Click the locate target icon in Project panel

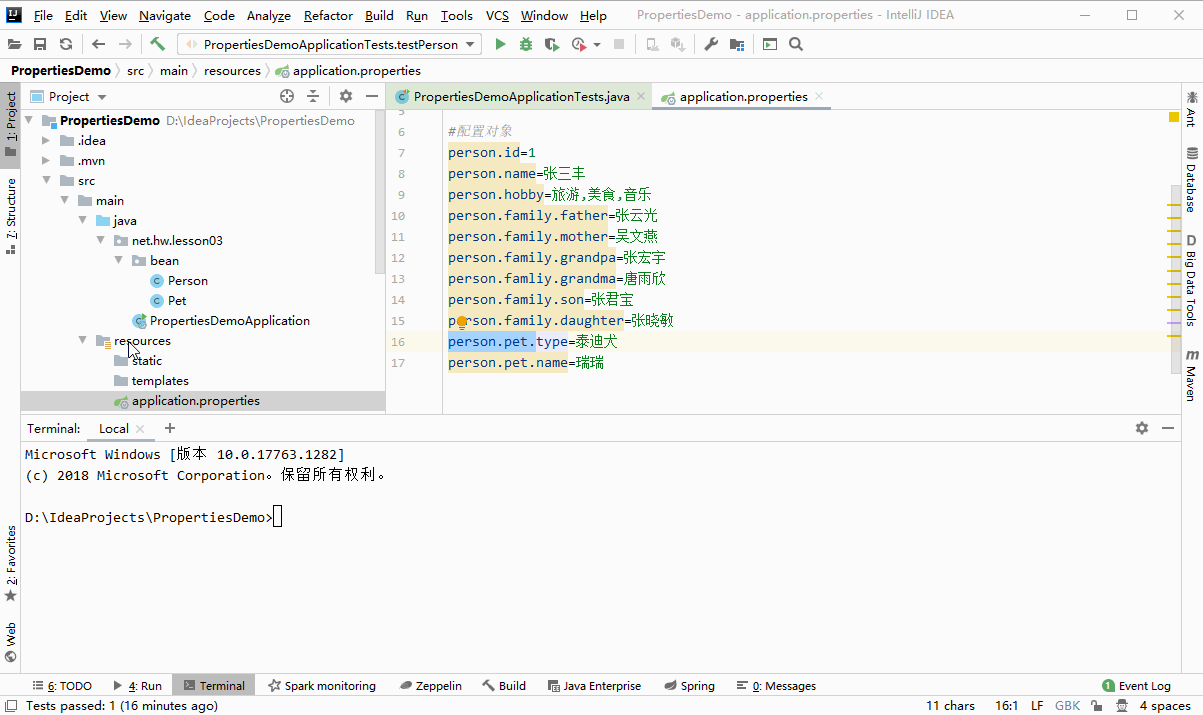(x=287, y=96)
